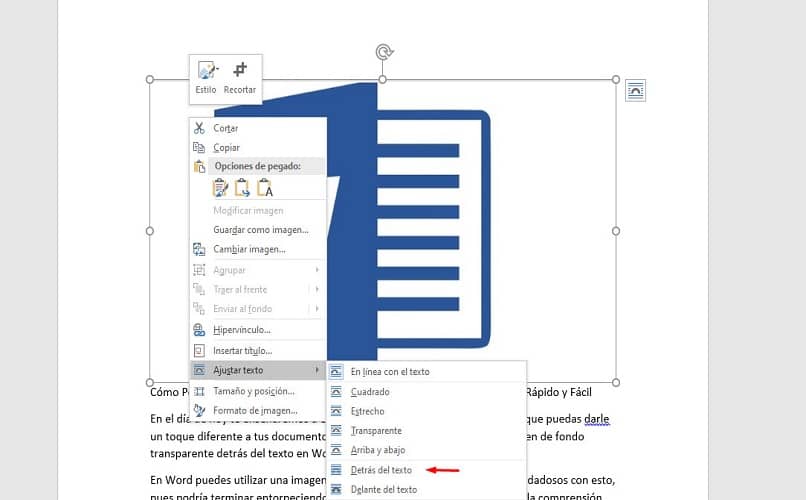806x500 pixels.
Task: Paste using keep source formatting icon
Action: (x=221, y=188)
